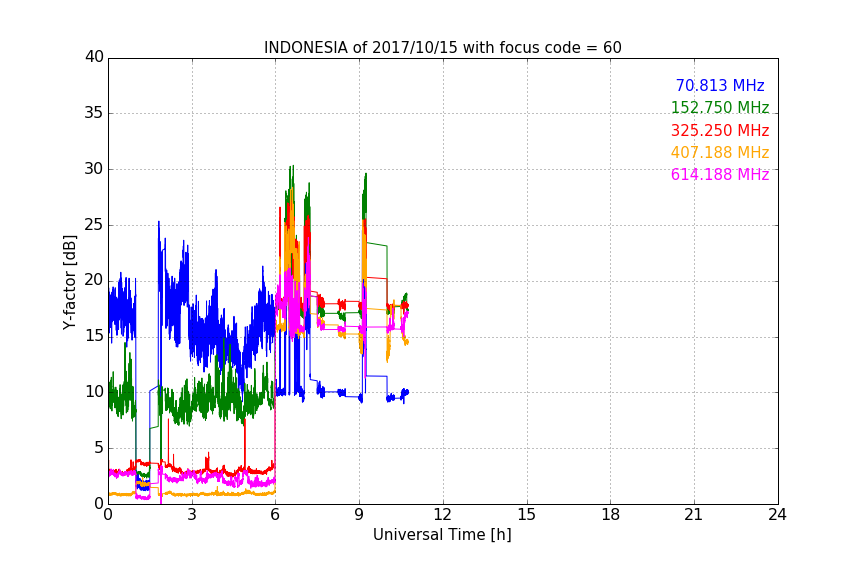Image resolution: width=864 pixels, height=576 pixels.
Task: Click the y-axis tick label 40
Action: pos(94,57)
